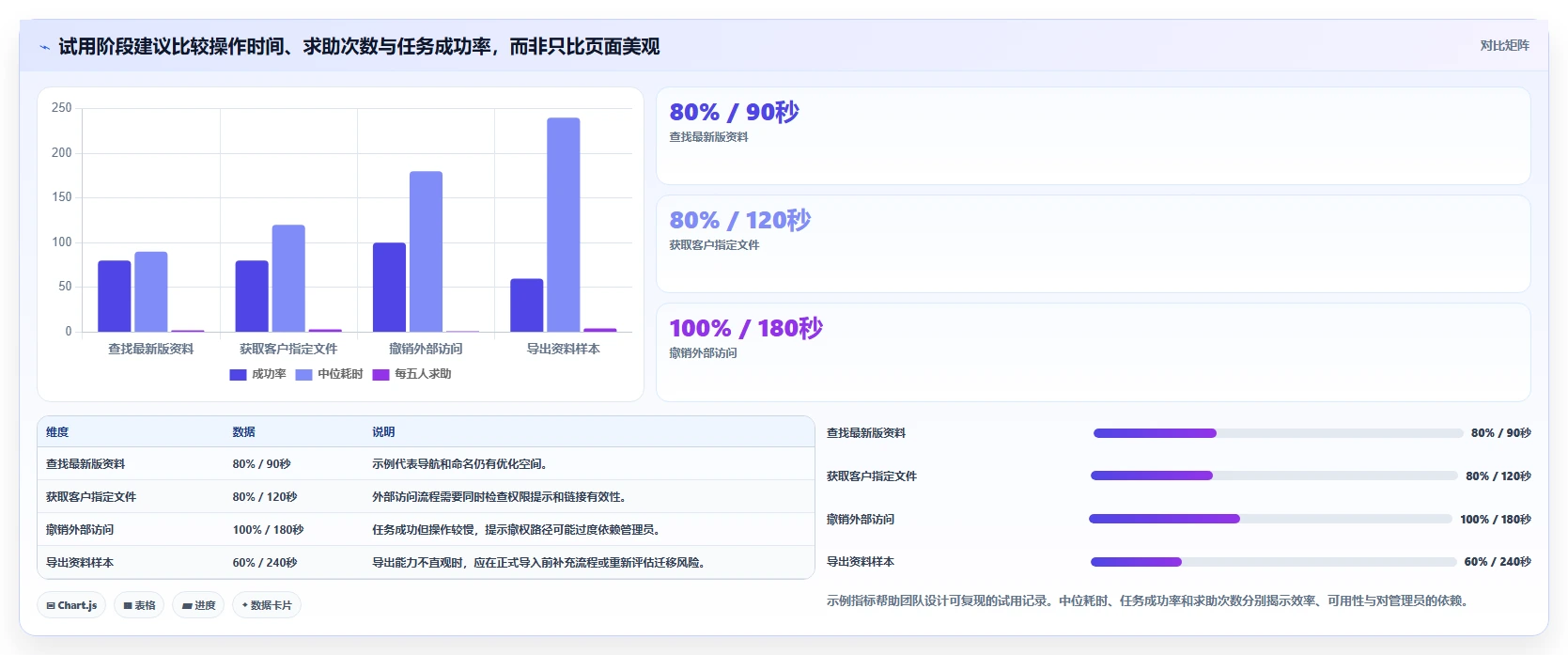
Task: Click the 导出资料样本 中位耗时 bar in chart
Action: 564,225
